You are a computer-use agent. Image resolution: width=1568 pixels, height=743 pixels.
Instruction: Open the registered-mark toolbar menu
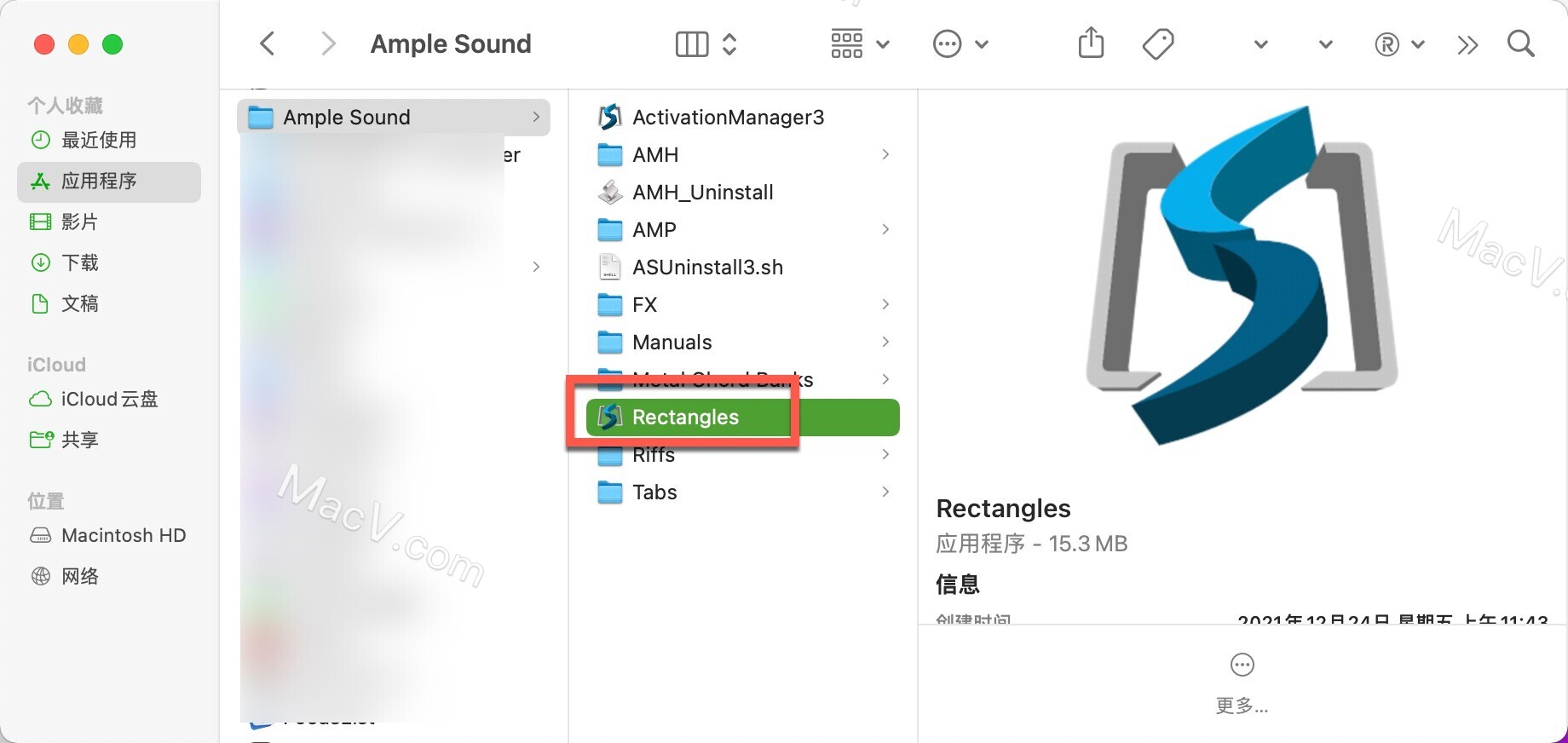[x=1398, y=44]
